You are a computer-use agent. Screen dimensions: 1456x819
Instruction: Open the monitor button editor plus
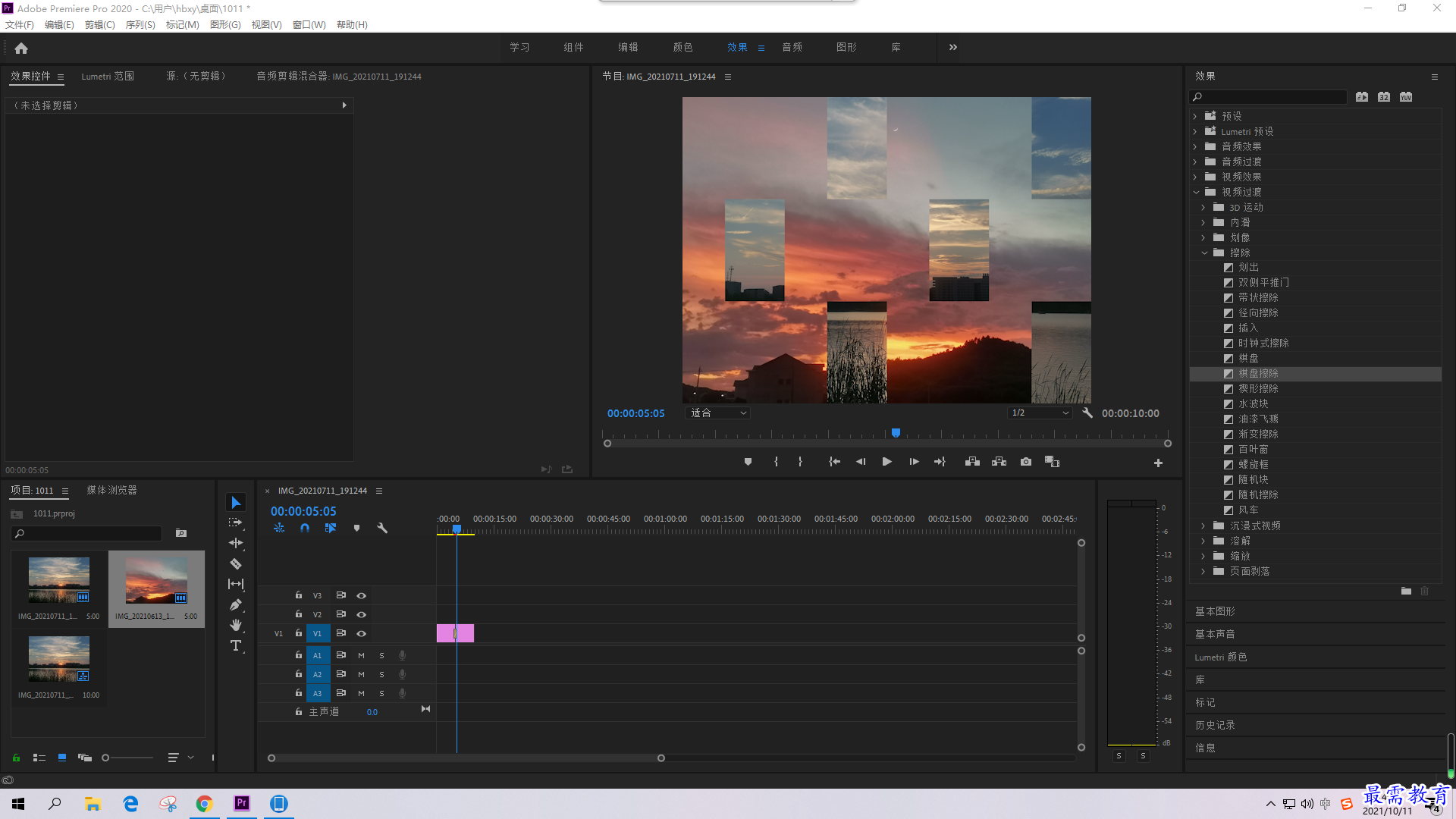click(x=1158, y=463)
